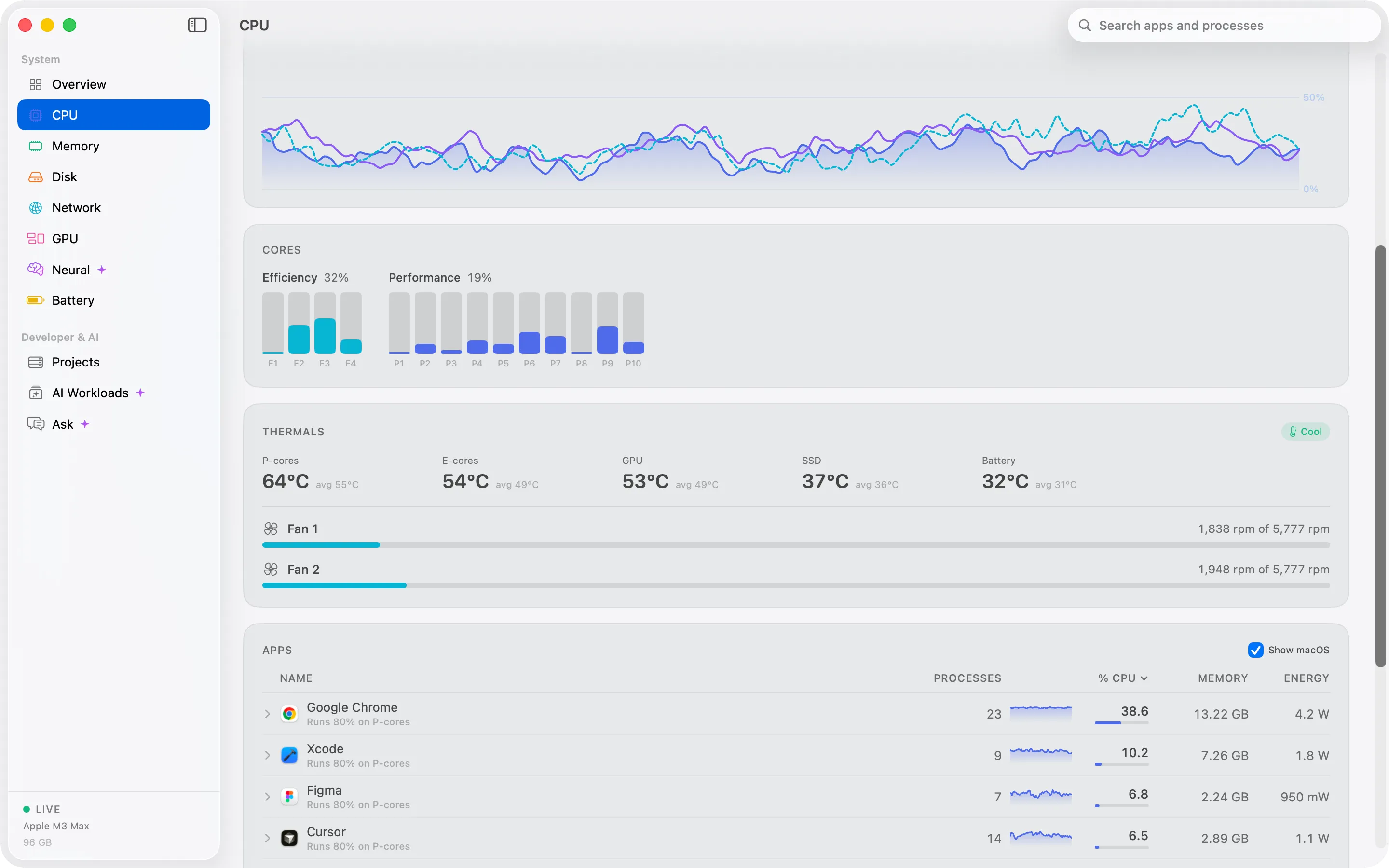Toggle the Show macOS checkbox
1389x868 pixels.
pyautogui.click(x=1255, y=650)
